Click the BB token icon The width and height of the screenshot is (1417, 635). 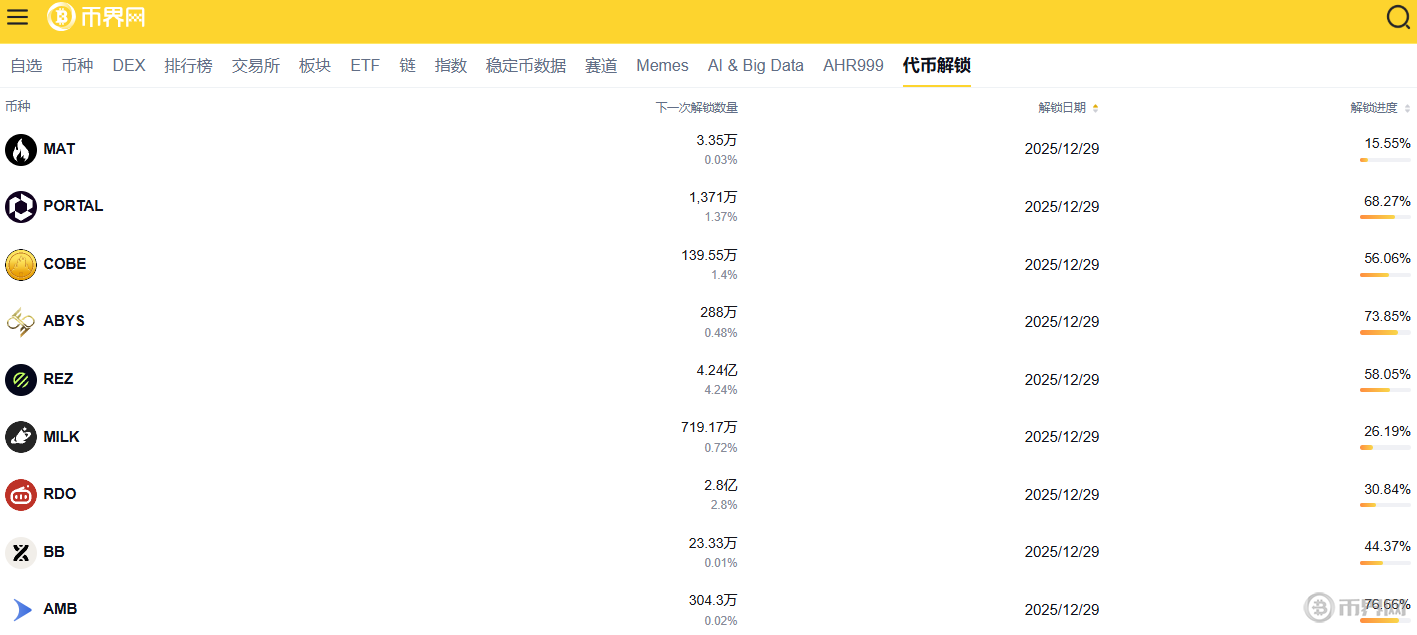click(20, 552)
